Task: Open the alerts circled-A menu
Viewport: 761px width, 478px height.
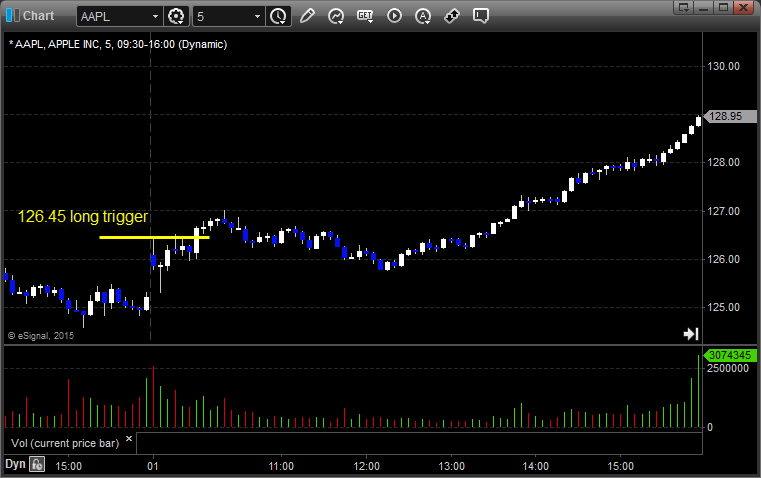Action: (423, 16)
